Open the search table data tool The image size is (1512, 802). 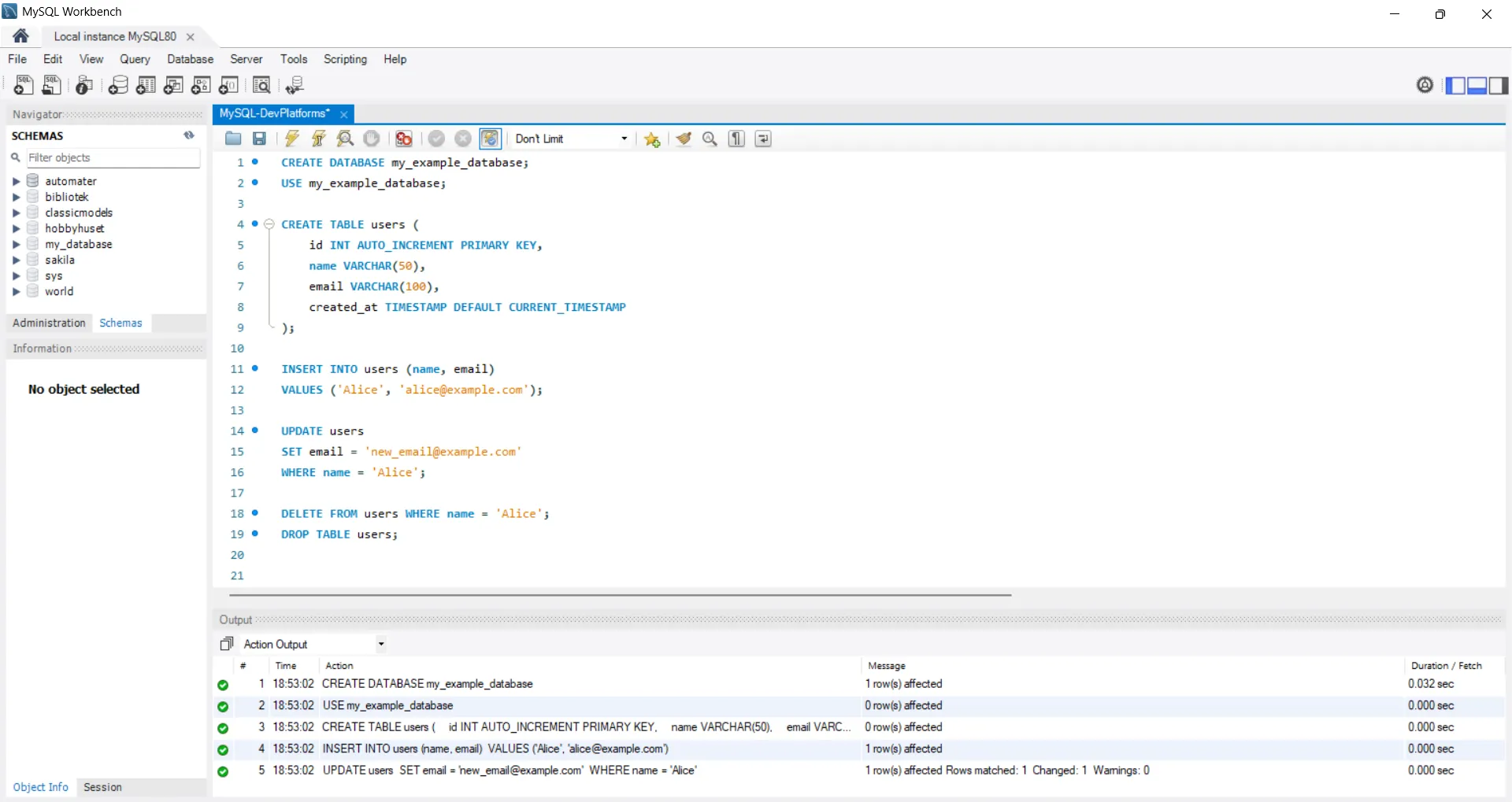point(261,85)
